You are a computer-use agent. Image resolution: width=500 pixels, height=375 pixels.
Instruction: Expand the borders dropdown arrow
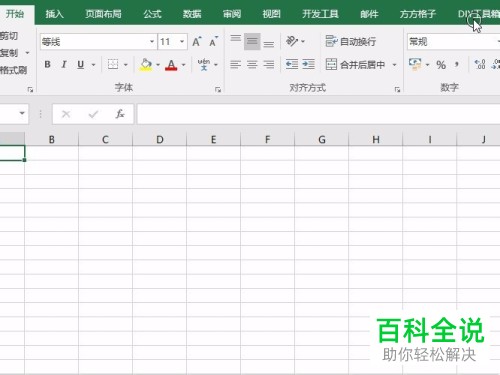pos(126,65)
